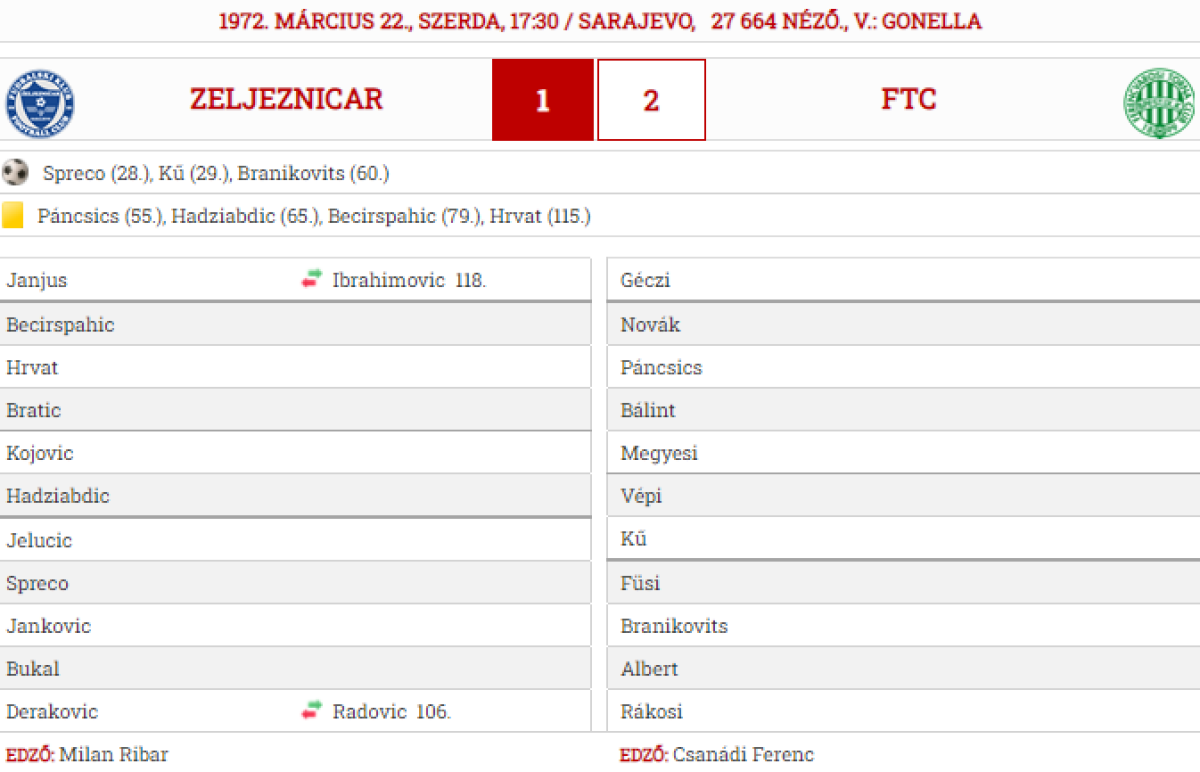This screenshot has height=772, width=1200.
Task: Click the soccer ball goals icon
Action: point(15,173)
